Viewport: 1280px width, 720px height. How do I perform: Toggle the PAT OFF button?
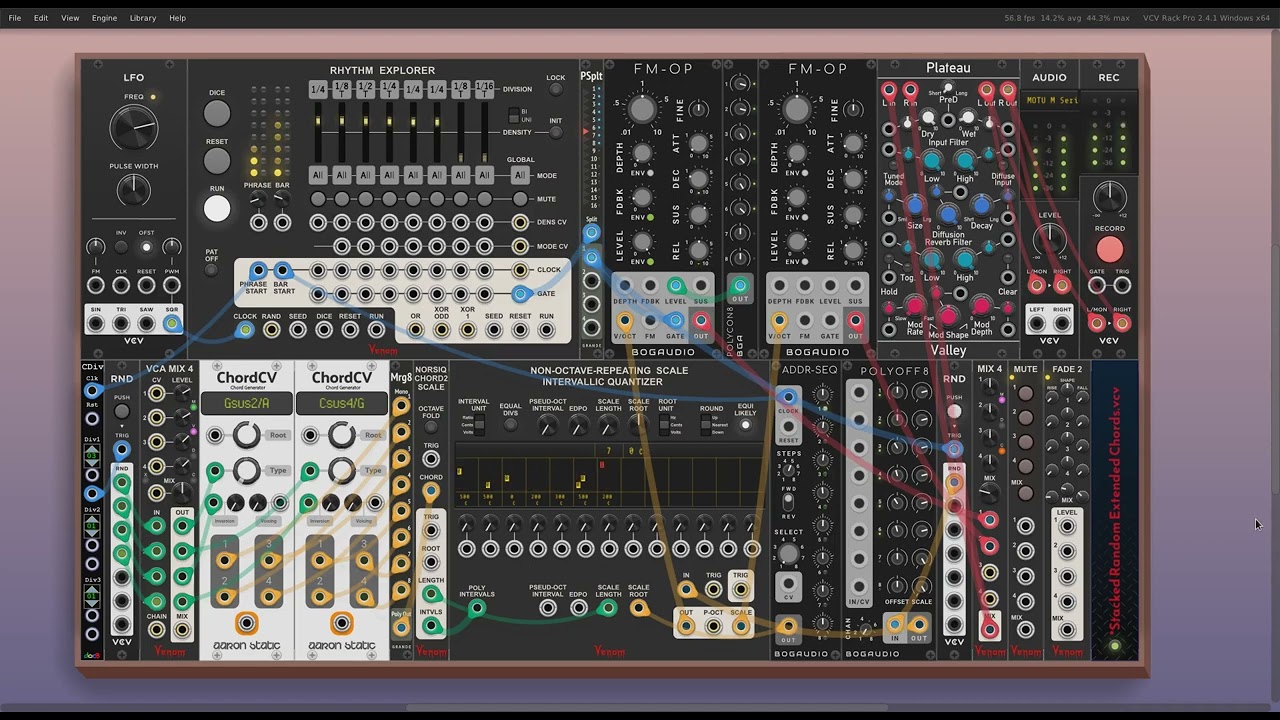coord(212,270)
